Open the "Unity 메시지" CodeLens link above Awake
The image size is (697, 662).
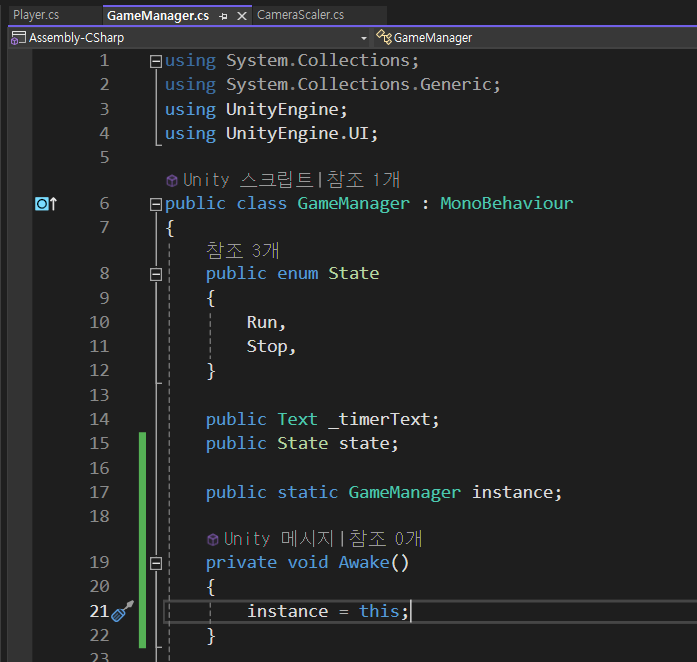pos(278,539)
